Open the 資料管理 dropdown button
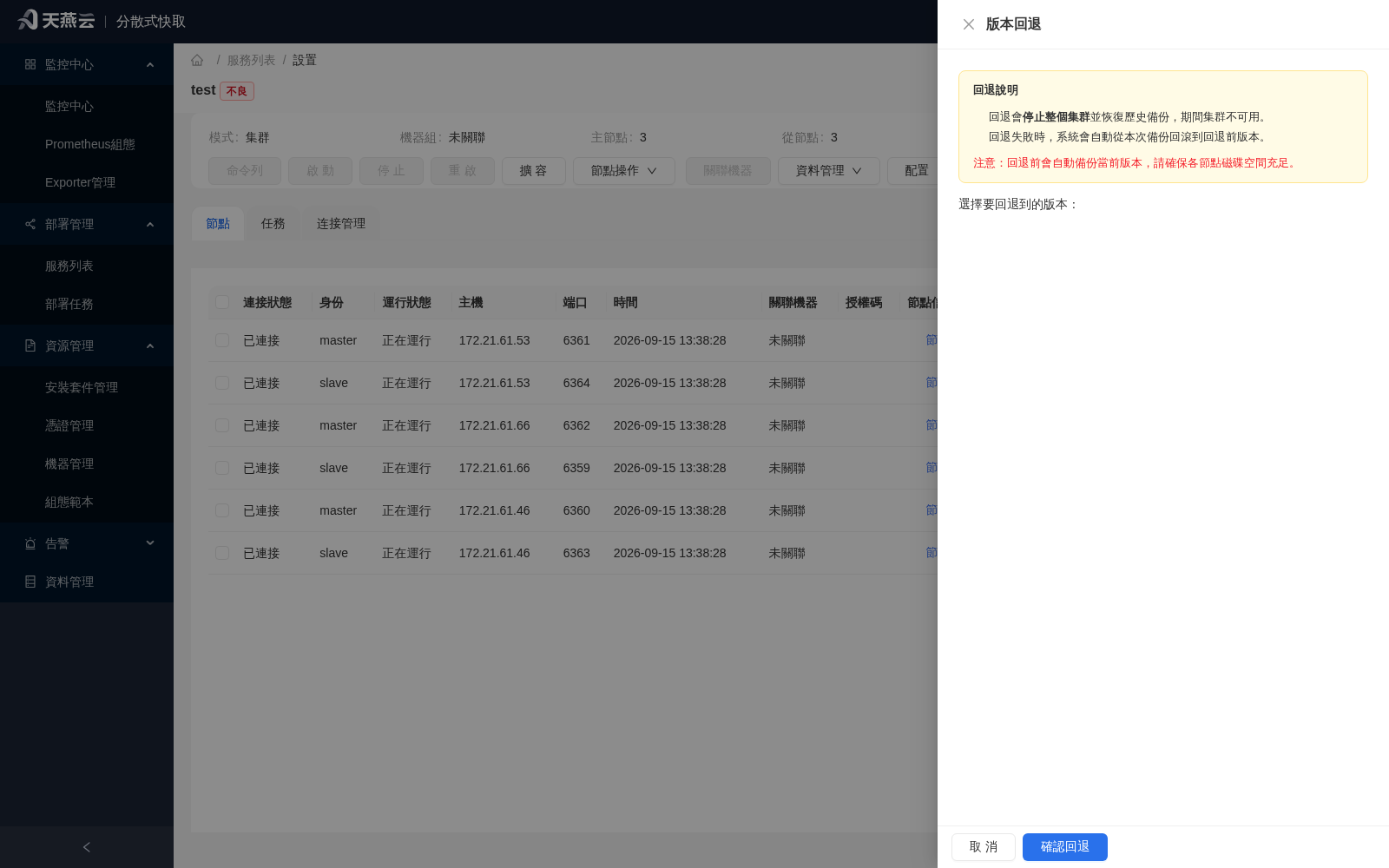Screen dimensions: 1389x868 click(x=829, y=171)
